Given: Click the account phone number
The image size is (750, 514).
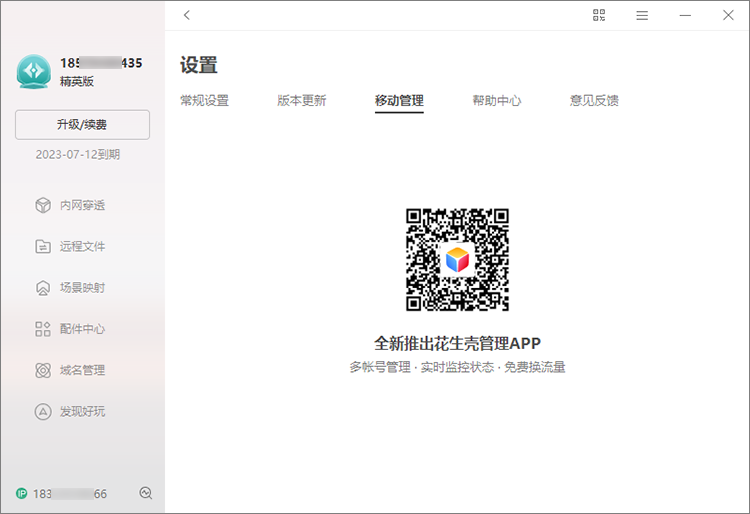Looking at the screenshot, I should pyautogui.click(x=101, y=63).
